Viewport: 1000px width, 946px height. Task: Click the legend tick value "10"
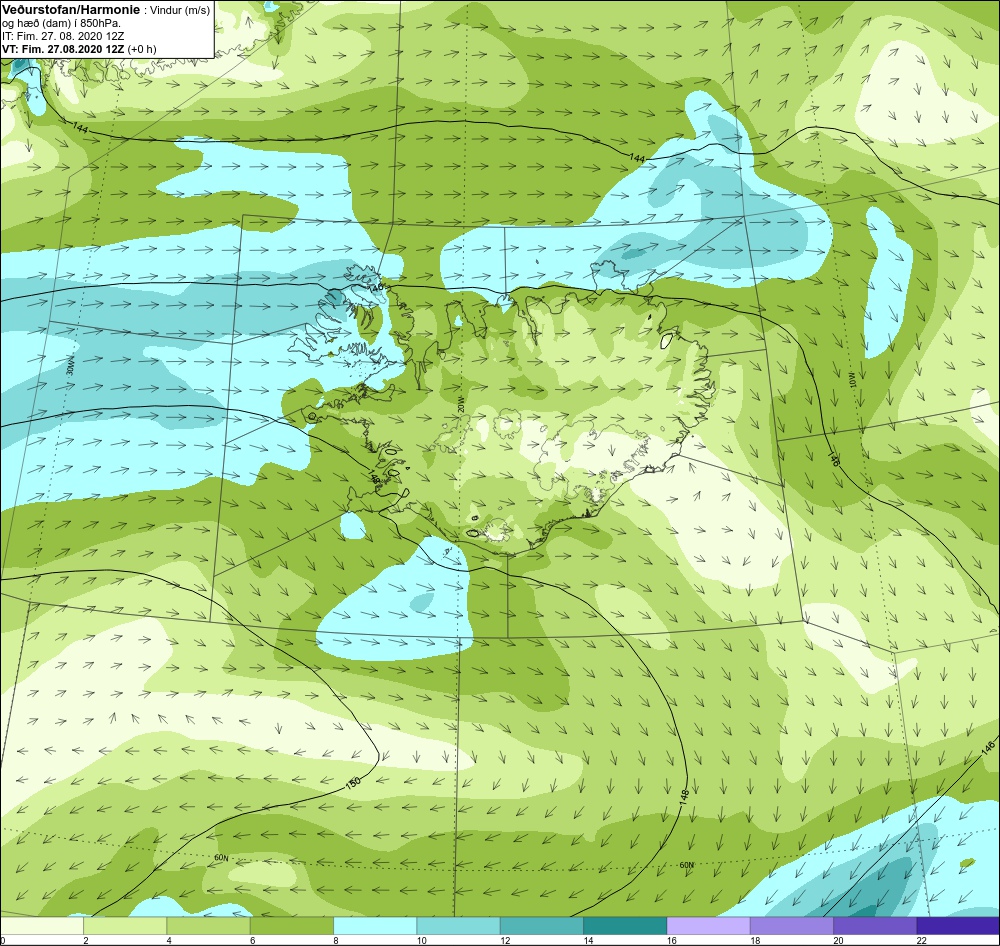422,940
